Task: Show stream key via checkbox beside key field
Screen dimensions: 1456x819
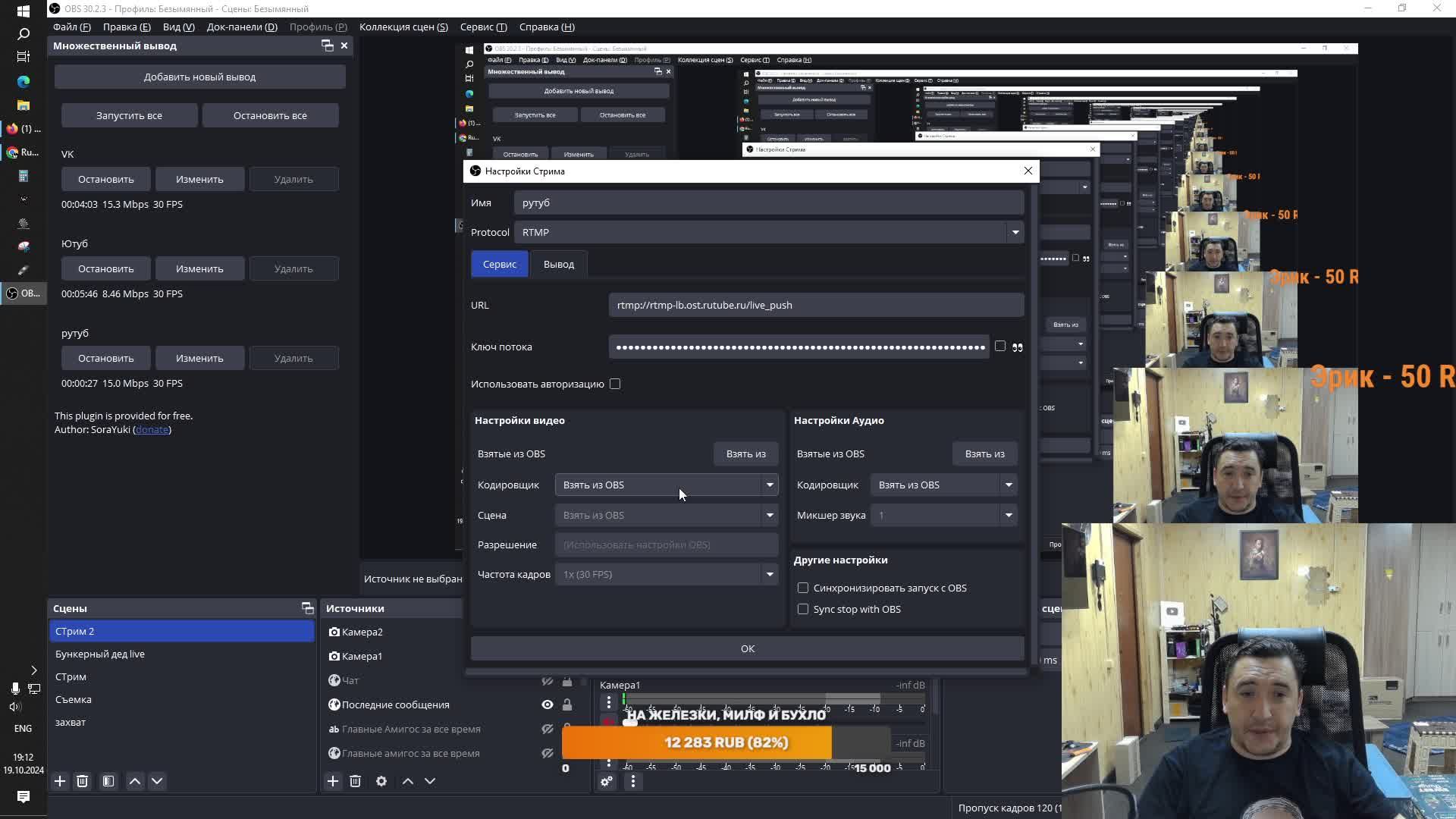Action: (1000, 346)
